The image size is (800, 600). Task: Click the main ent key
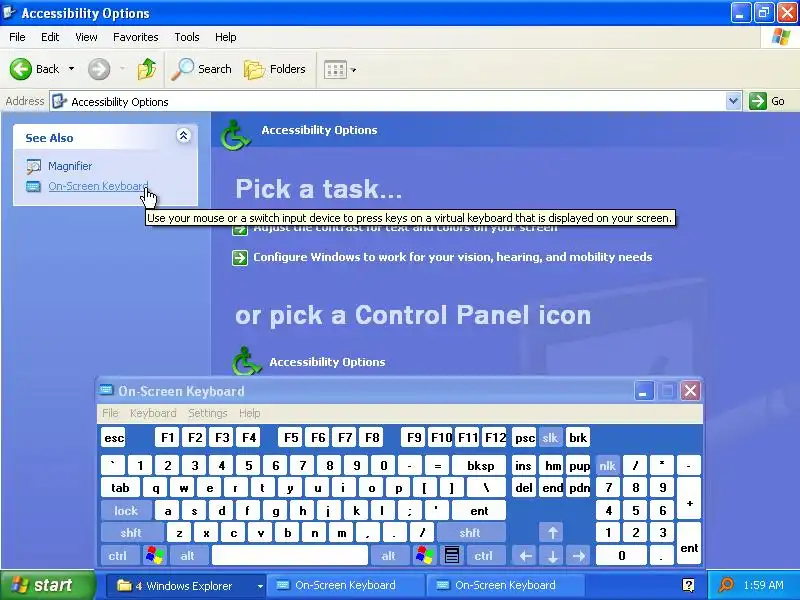(479, 510)
